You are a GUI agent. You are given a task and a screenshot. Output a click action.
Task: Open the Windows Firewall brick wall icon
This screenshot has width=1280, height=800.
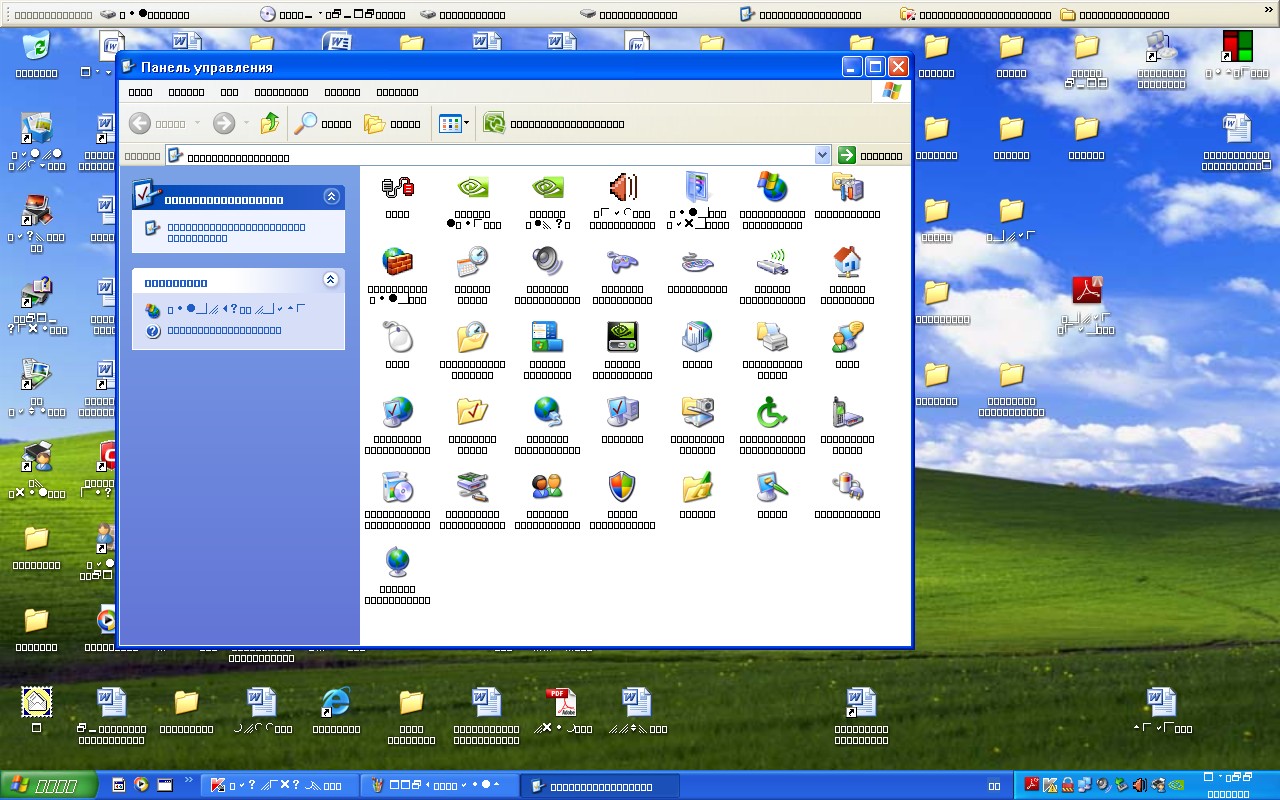pyautogui.click(x=397, y=263)
